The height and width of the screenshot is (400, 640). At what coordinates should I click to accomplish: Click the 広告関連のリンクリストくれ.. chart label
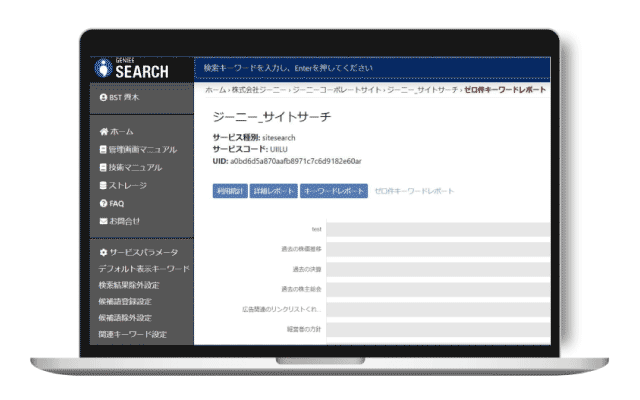[282, 309]
